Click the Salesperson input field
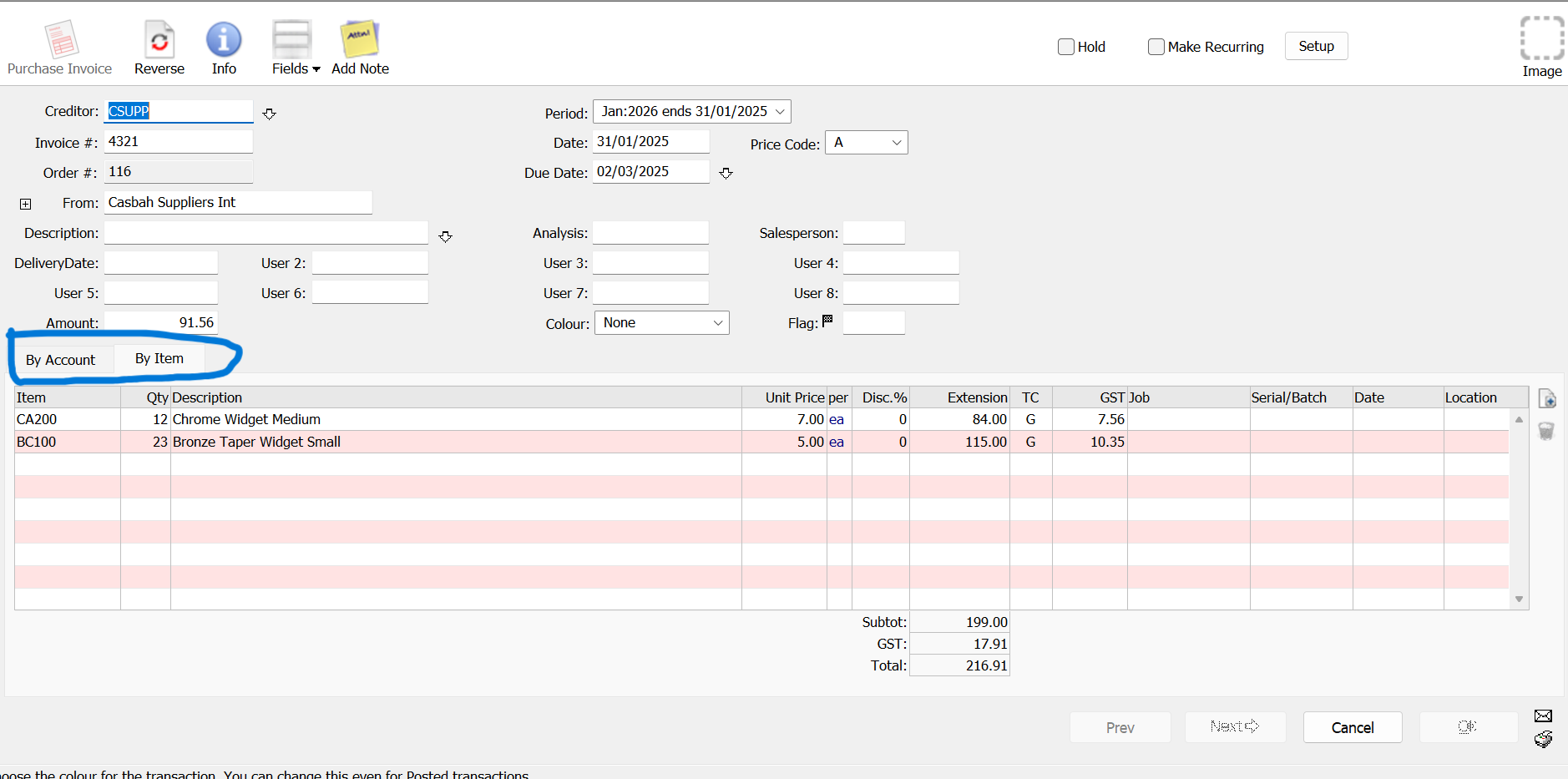Image resolution: width=1568 pixels, height=779 pixels. coord(874,233)
